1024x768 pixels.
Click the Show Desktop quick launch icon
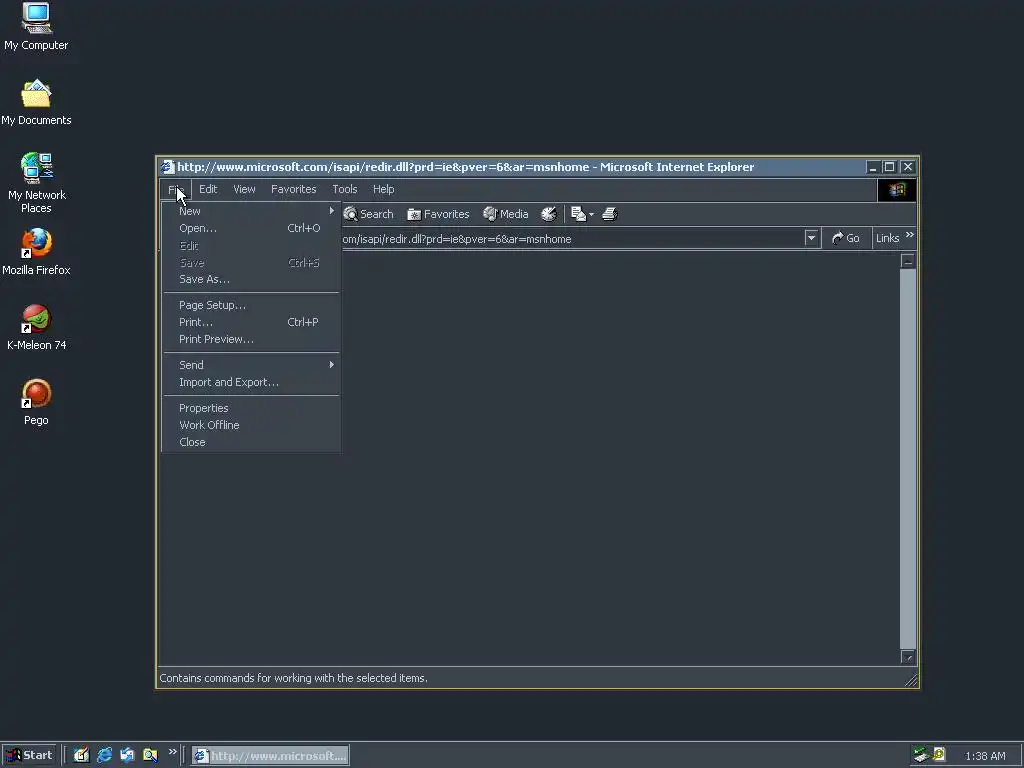81,755
